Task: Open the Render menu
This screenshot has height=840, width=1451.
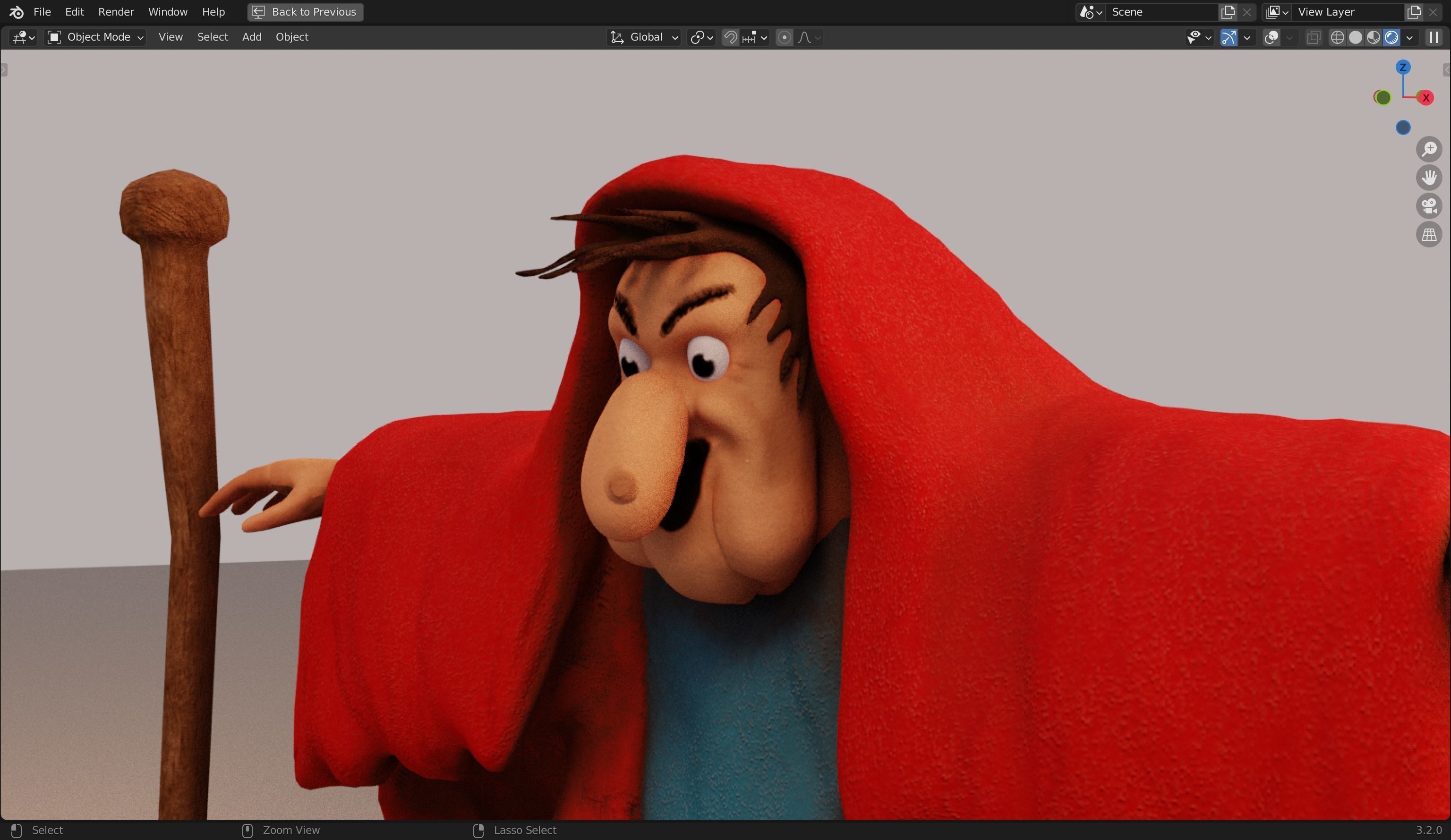Action: 116,12
